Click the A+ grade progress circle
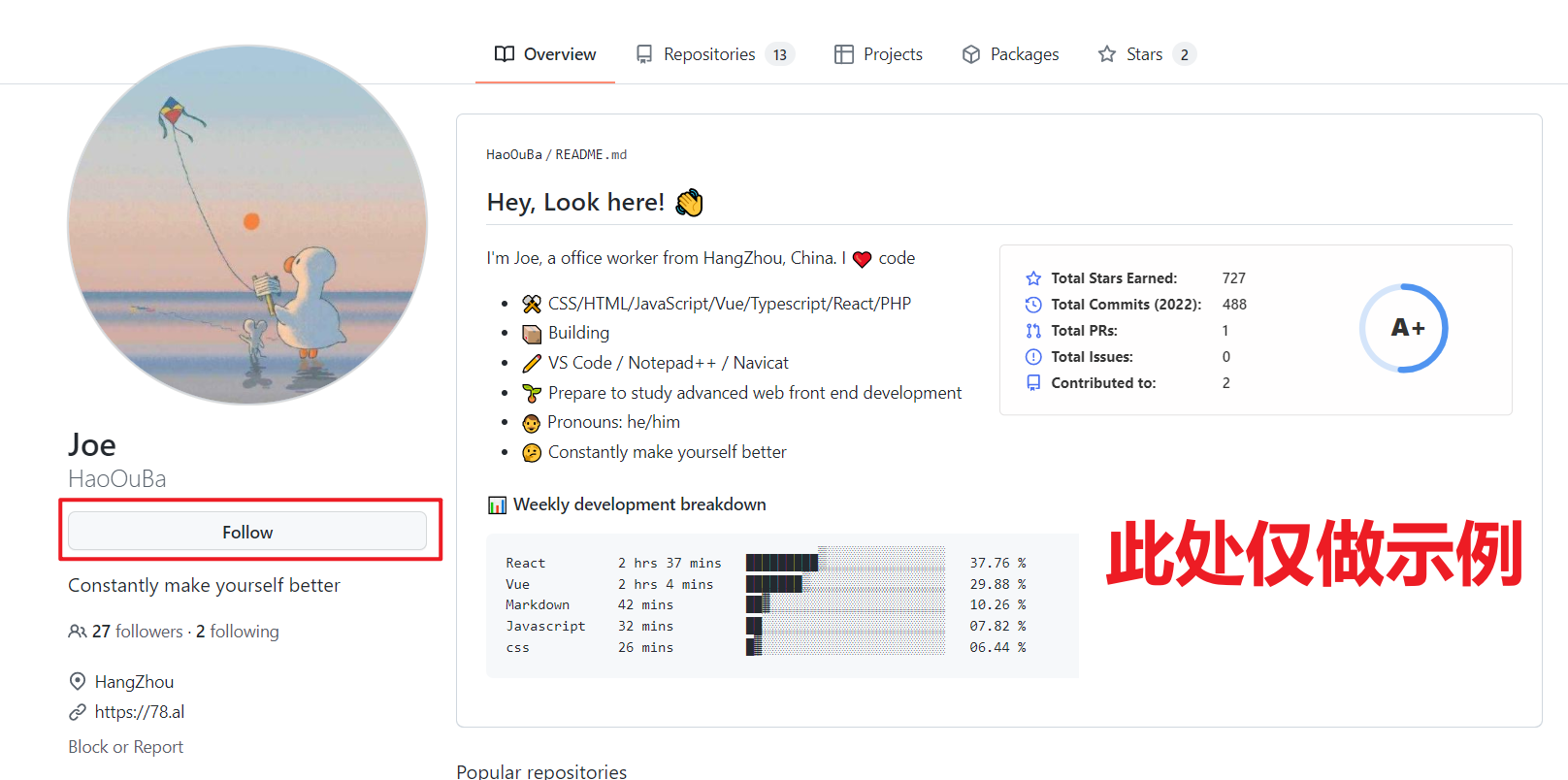1568x780 pixels. [1404, 328]
